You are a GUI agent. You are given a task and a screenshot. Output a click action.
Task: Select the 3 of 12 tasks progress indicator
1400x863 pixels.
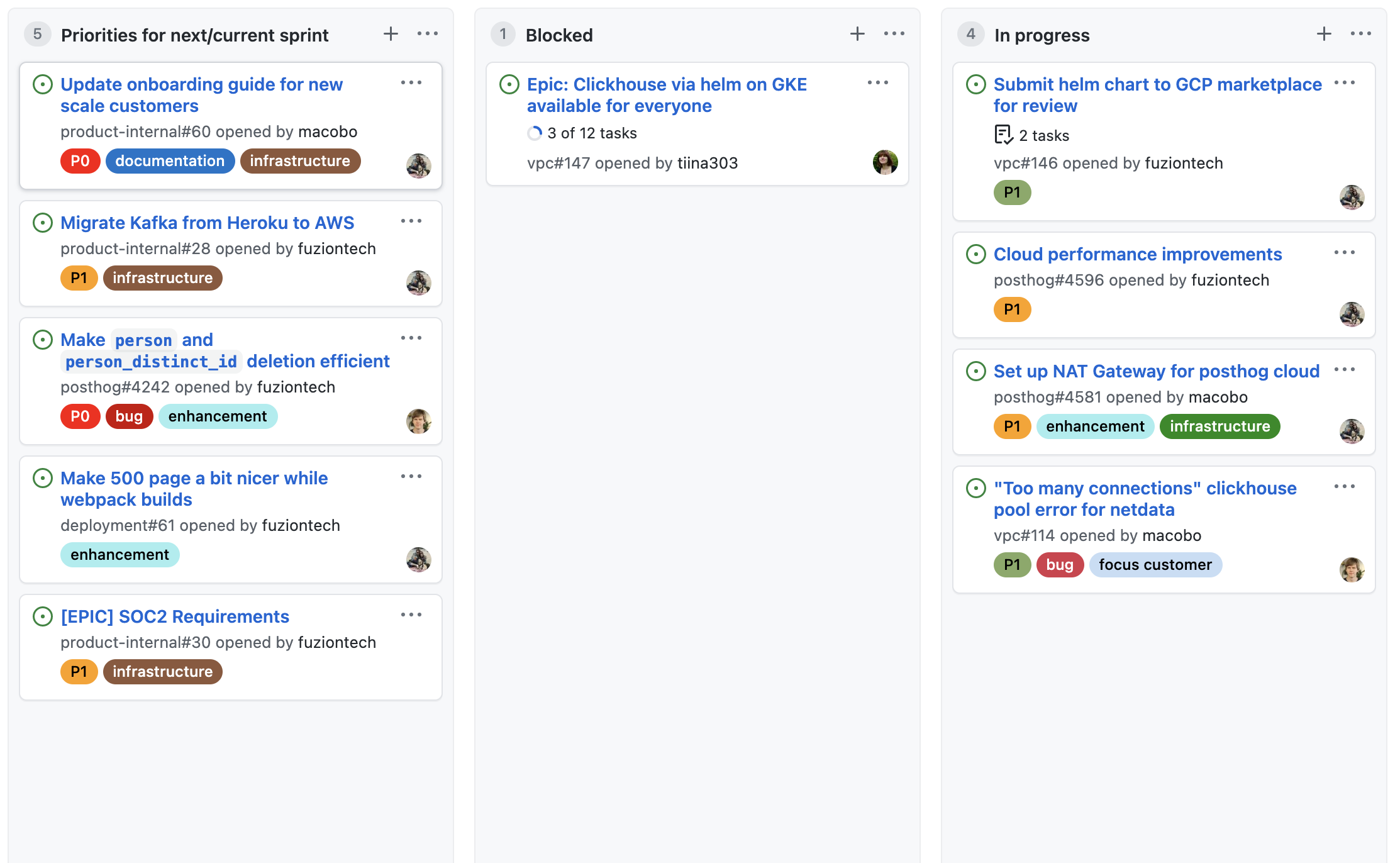coord(582,133)
